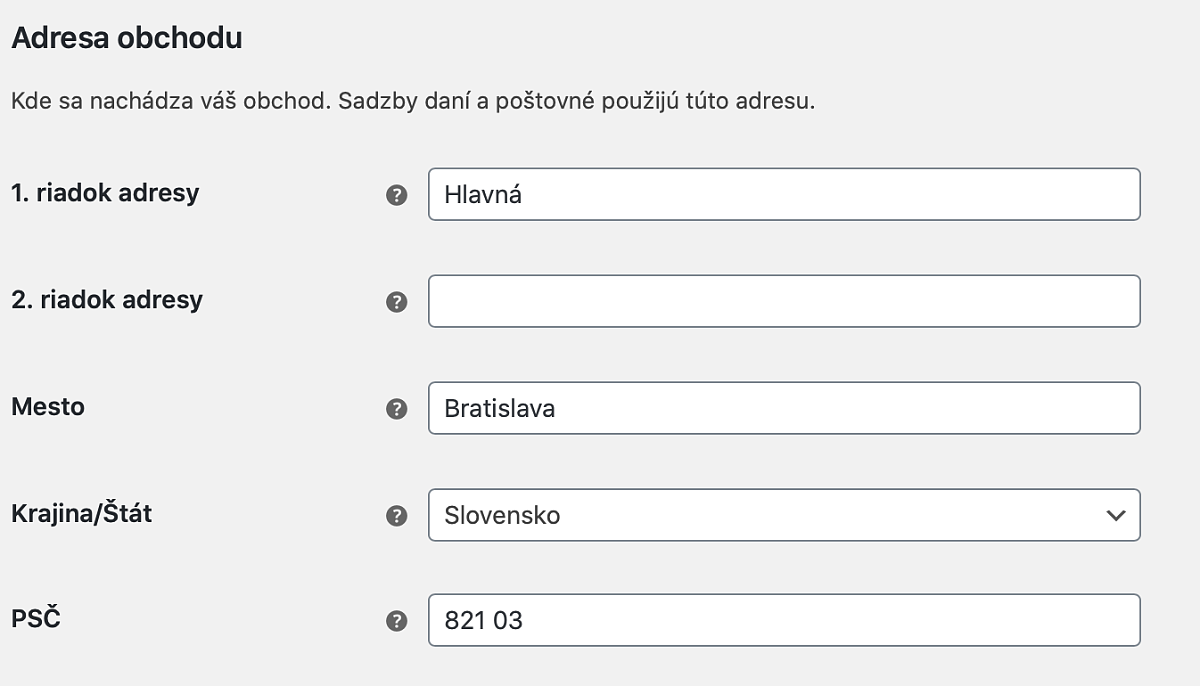Click the 'Mesto' label text
The image size is (1200, 686).
48,406
